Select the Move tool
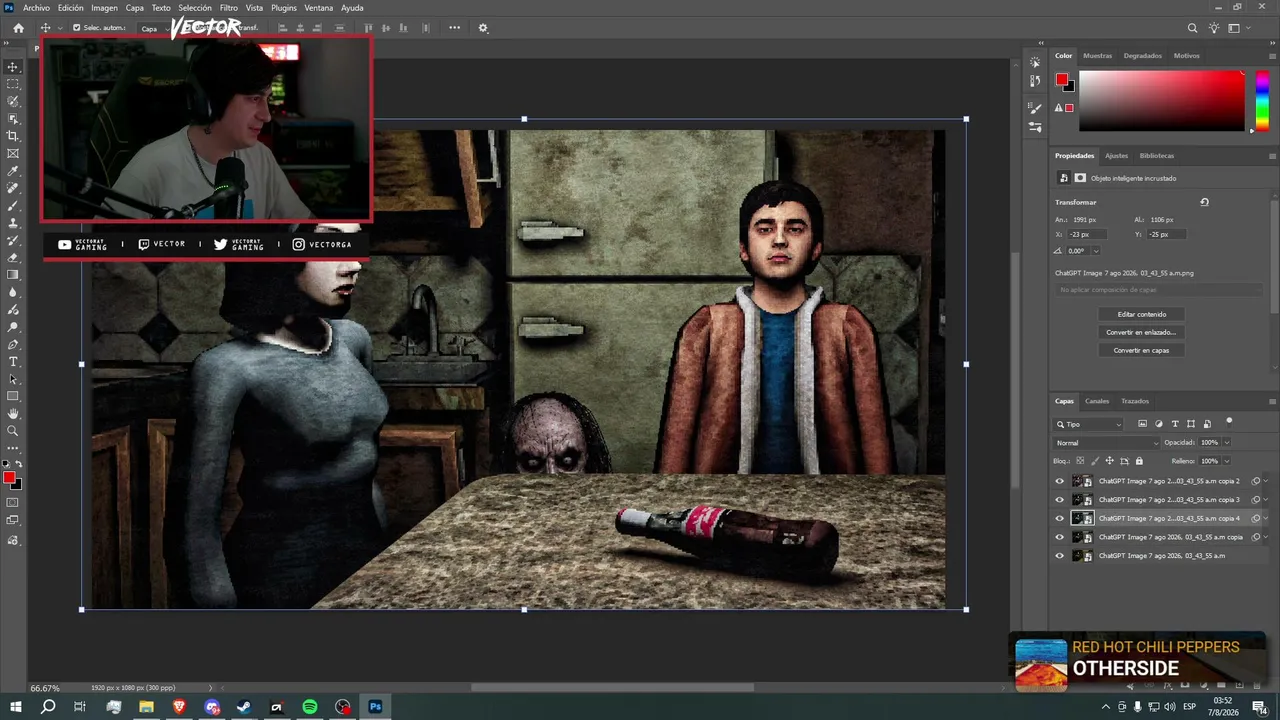The image size is (1280, 720). pyautogui.click(x=13, y=67)
